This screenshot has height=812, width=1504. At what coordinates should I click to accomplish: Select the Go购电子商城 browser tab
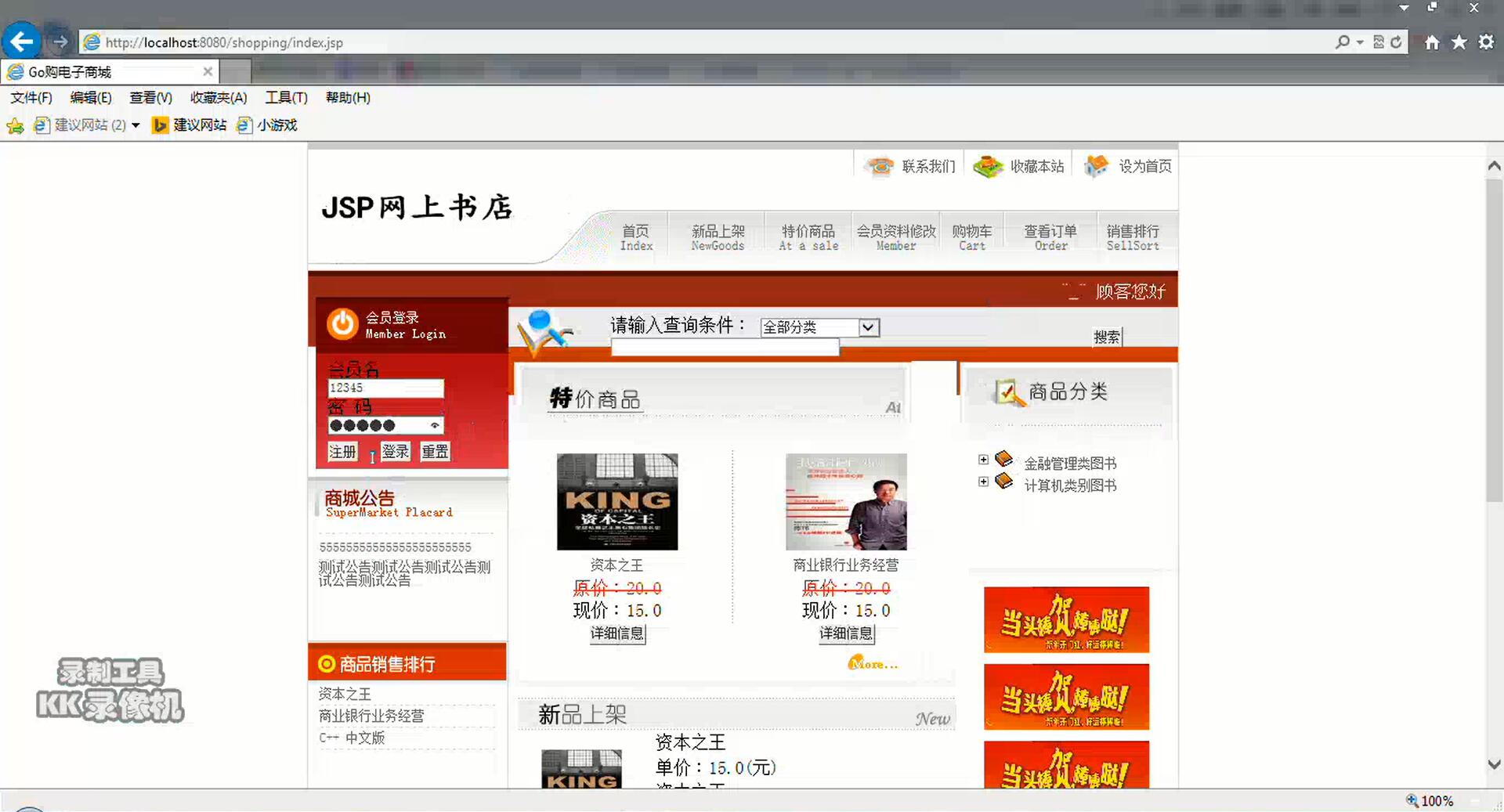pyautogui.click(x=110, y=72)
